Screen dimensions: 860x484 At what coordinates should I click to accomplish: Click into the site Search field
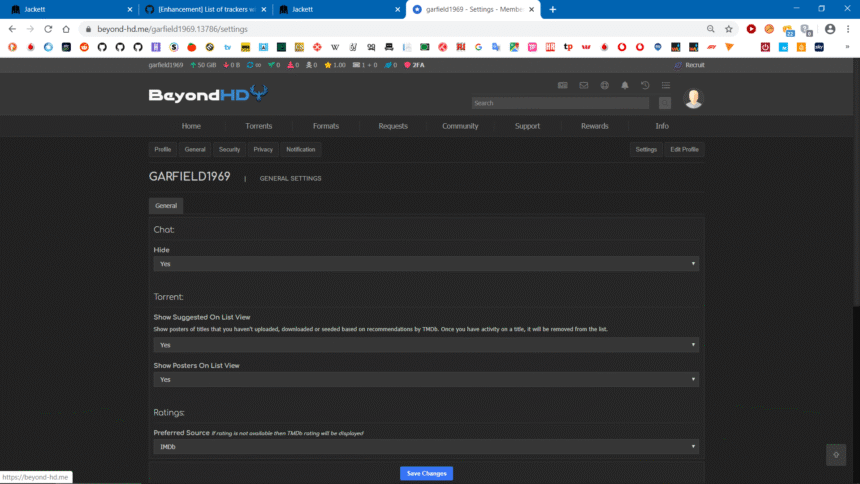point(560,103)
